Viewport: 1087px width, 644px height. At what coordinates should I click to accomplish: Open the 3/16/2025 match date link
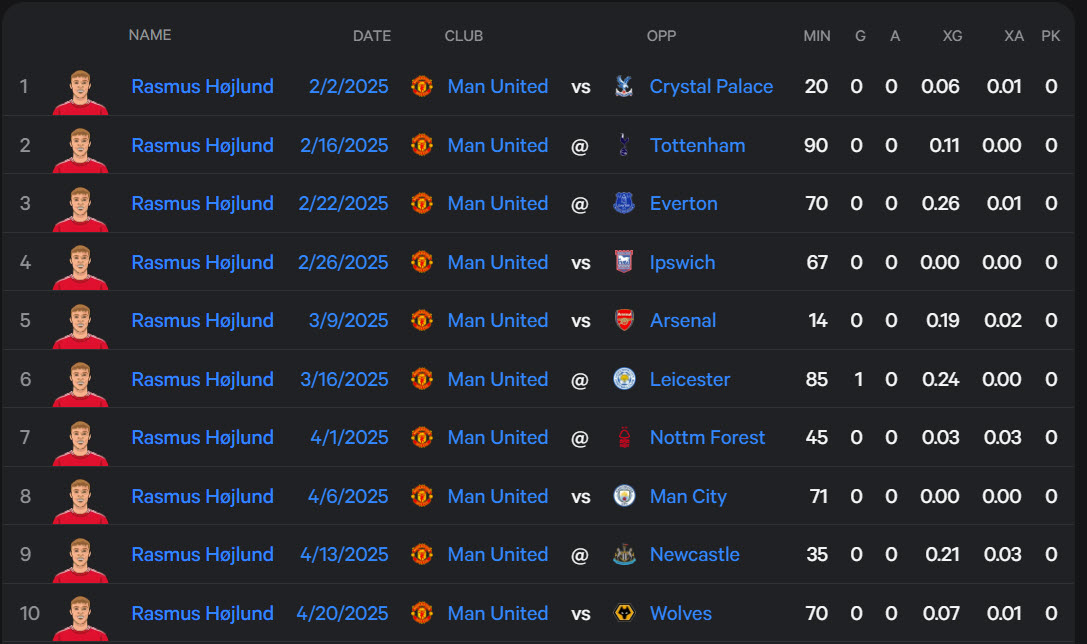pos(344,379)
